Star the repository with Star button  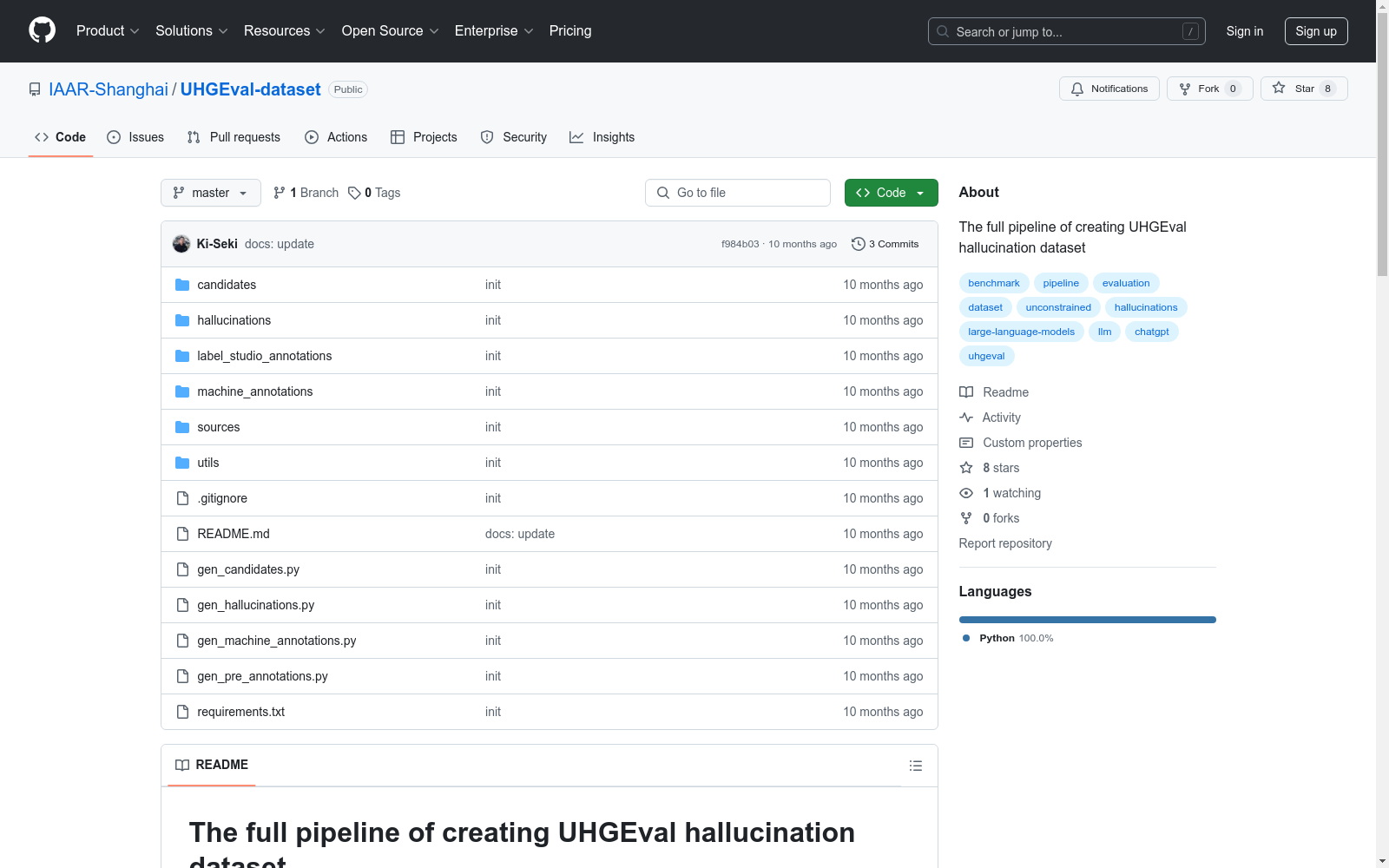point(1304,89)
